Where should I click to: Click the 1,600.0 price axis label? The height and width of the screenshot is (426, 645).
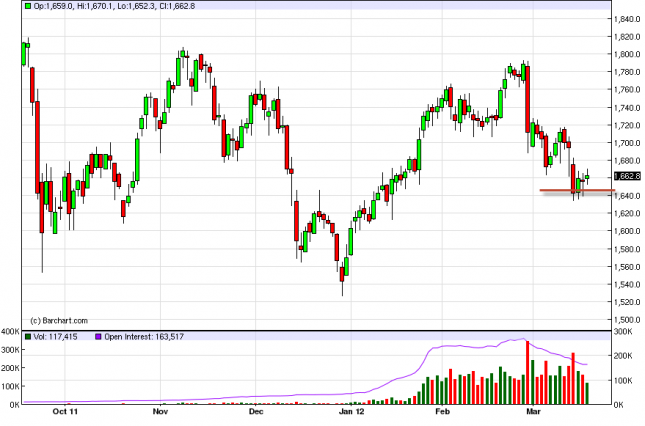coord(627,231)
